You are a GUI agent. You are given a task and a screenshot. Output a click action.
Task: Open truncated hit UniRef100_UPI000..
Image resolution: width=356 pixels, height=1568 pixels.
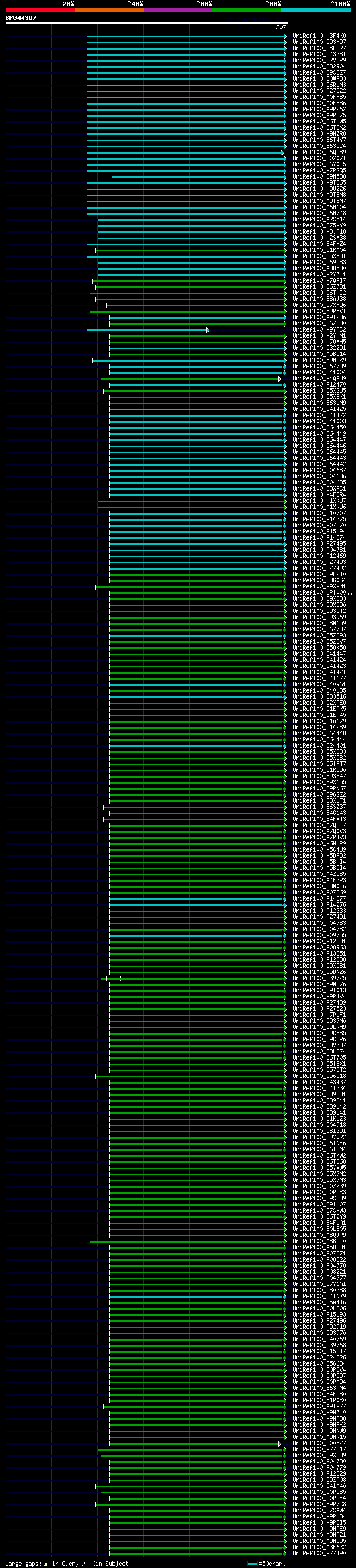click(x=322, y=592)
